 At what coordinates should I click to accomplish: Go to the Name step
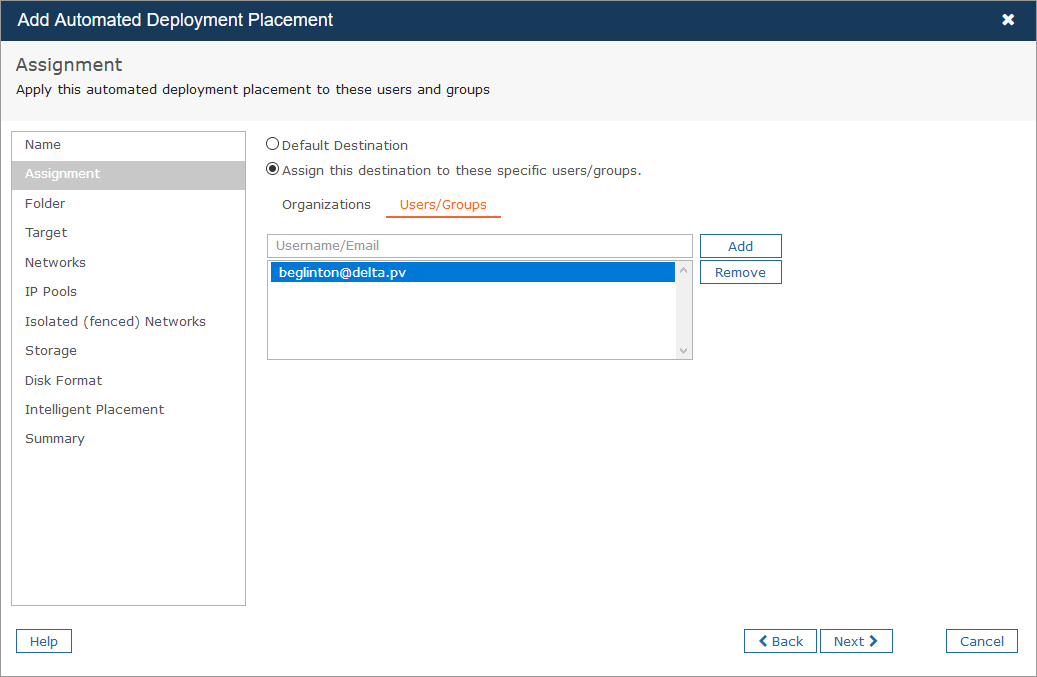pos(43,145)
